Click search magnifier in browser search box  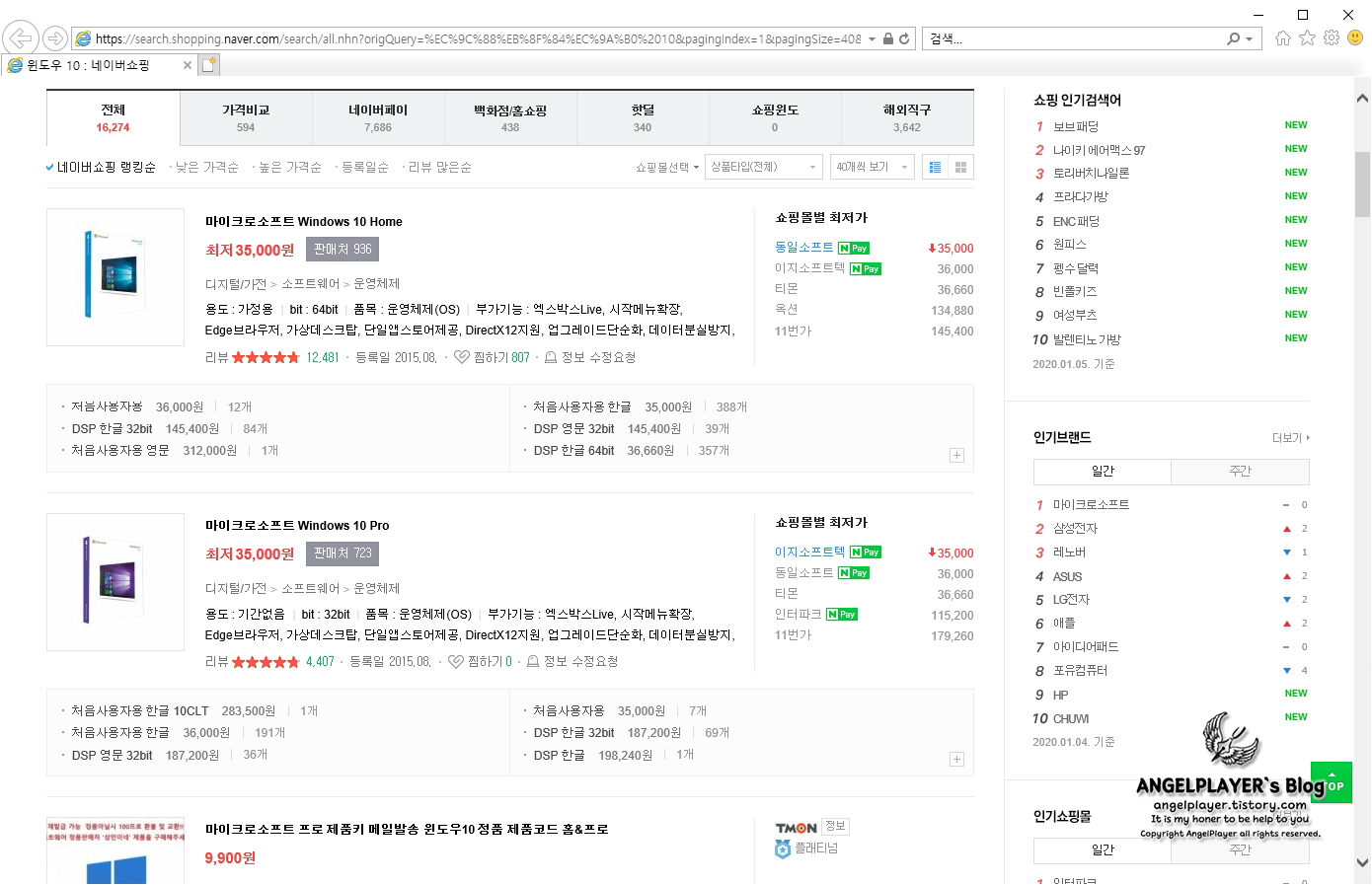1234,38
